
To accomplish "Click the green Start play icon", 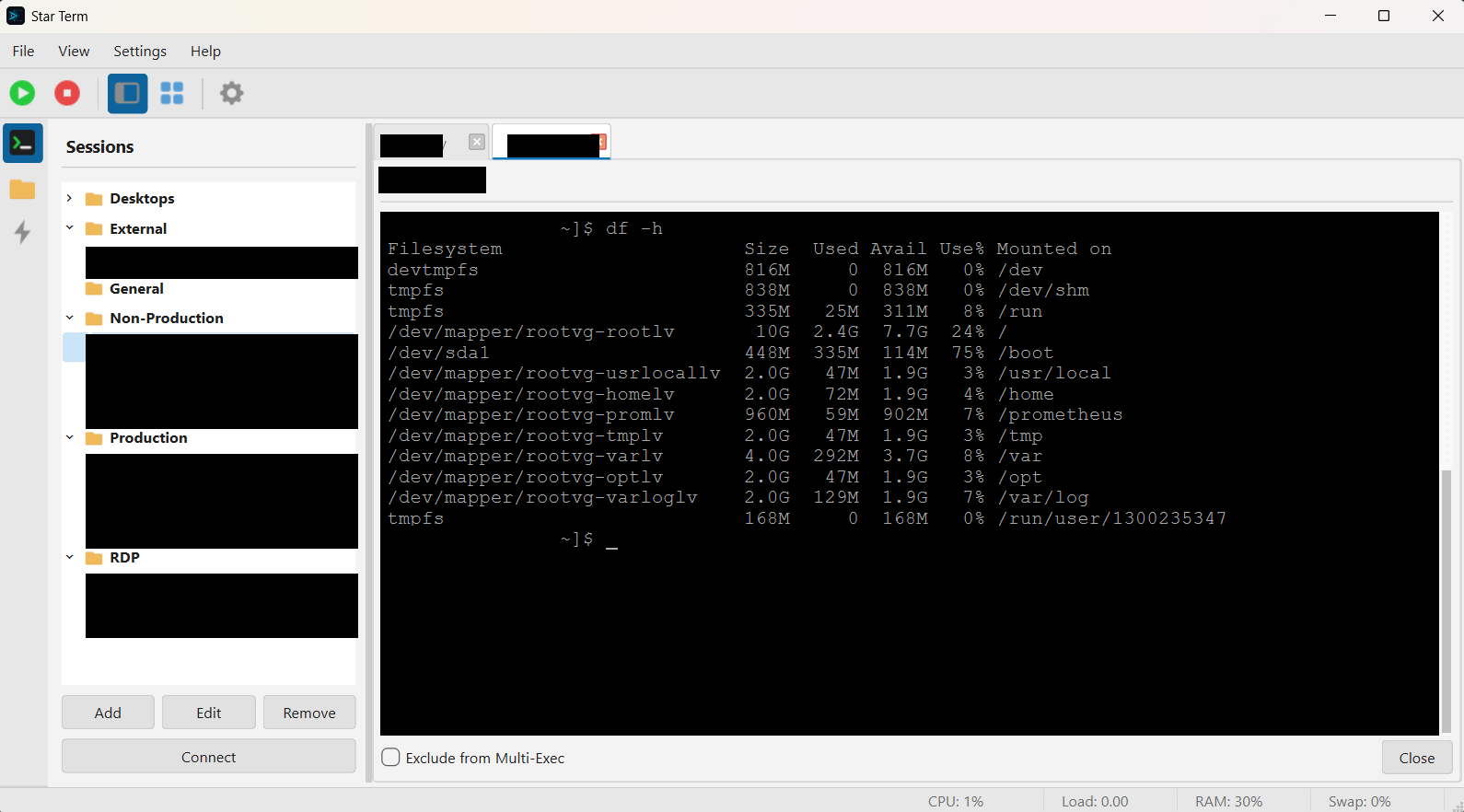I will (x=22, y=93).
